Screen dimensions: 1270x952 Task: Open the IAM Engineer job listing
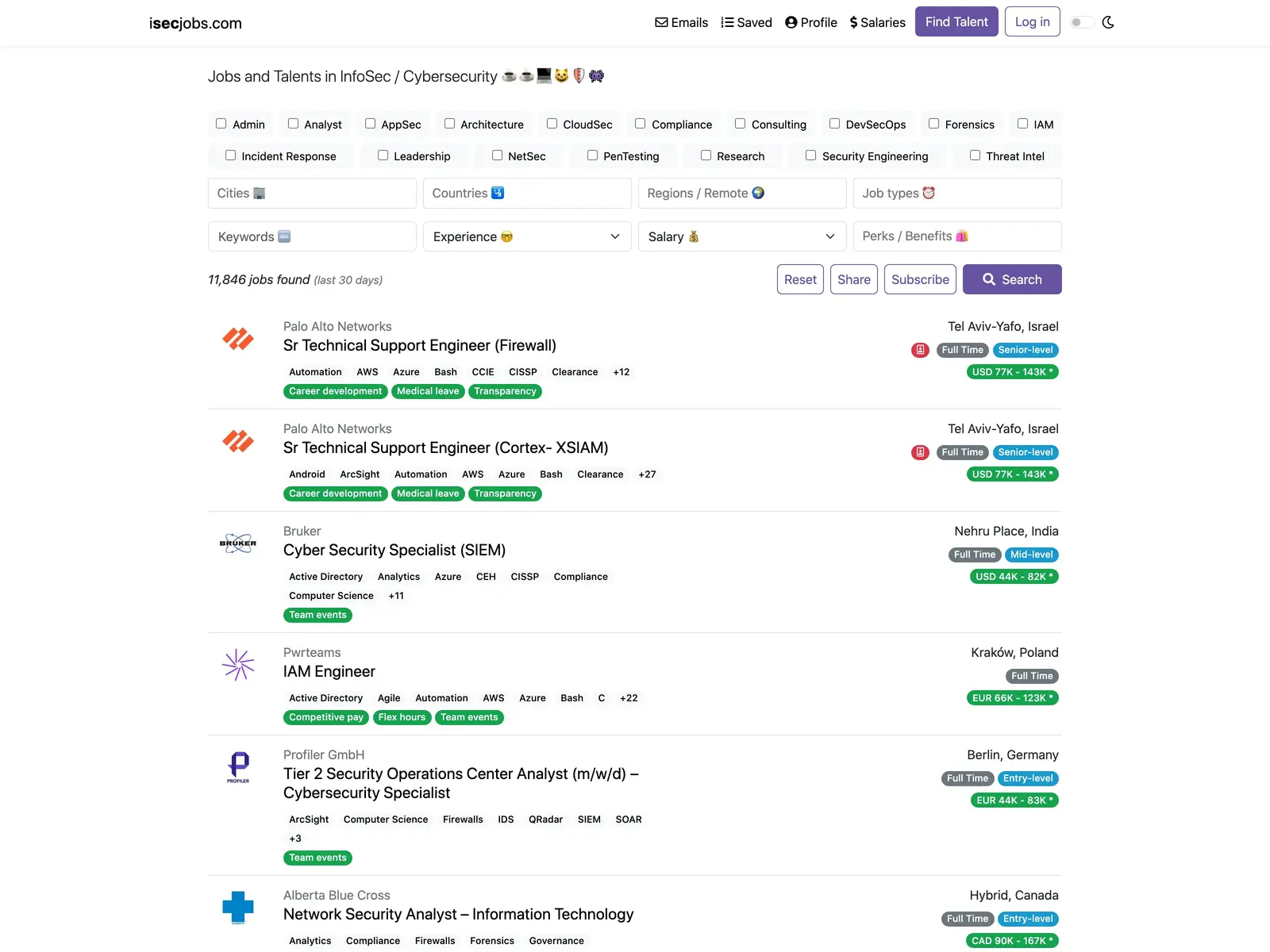329,671
